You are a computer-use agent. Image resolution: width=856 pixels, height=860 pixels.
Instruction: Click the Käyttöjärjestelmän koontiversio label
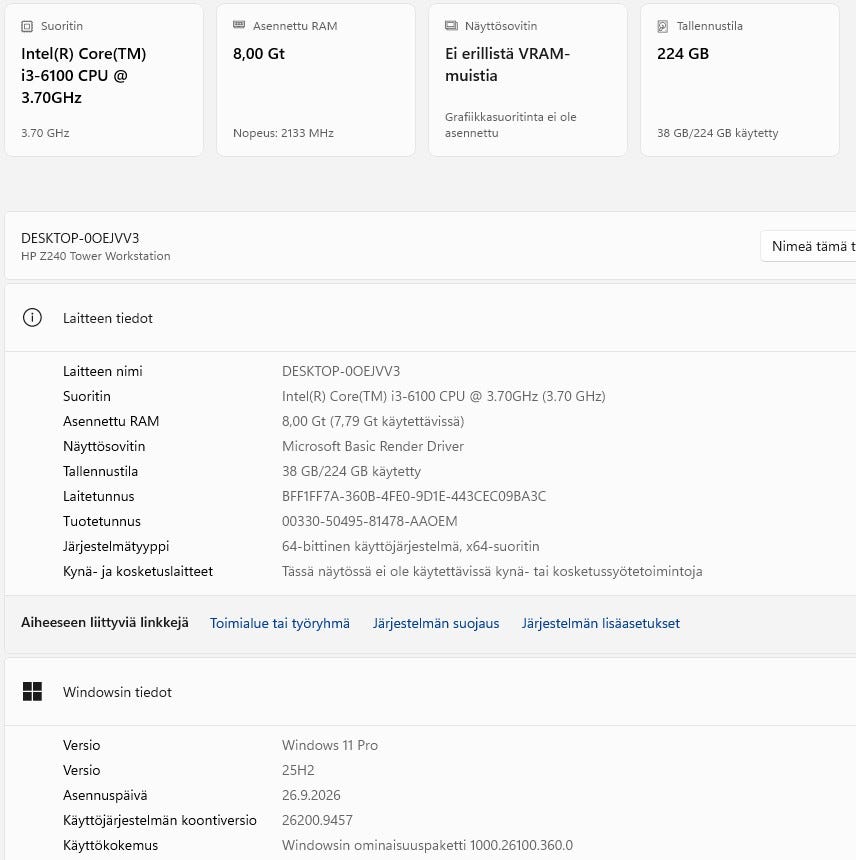pyautogui.click(x=160, y=820)
